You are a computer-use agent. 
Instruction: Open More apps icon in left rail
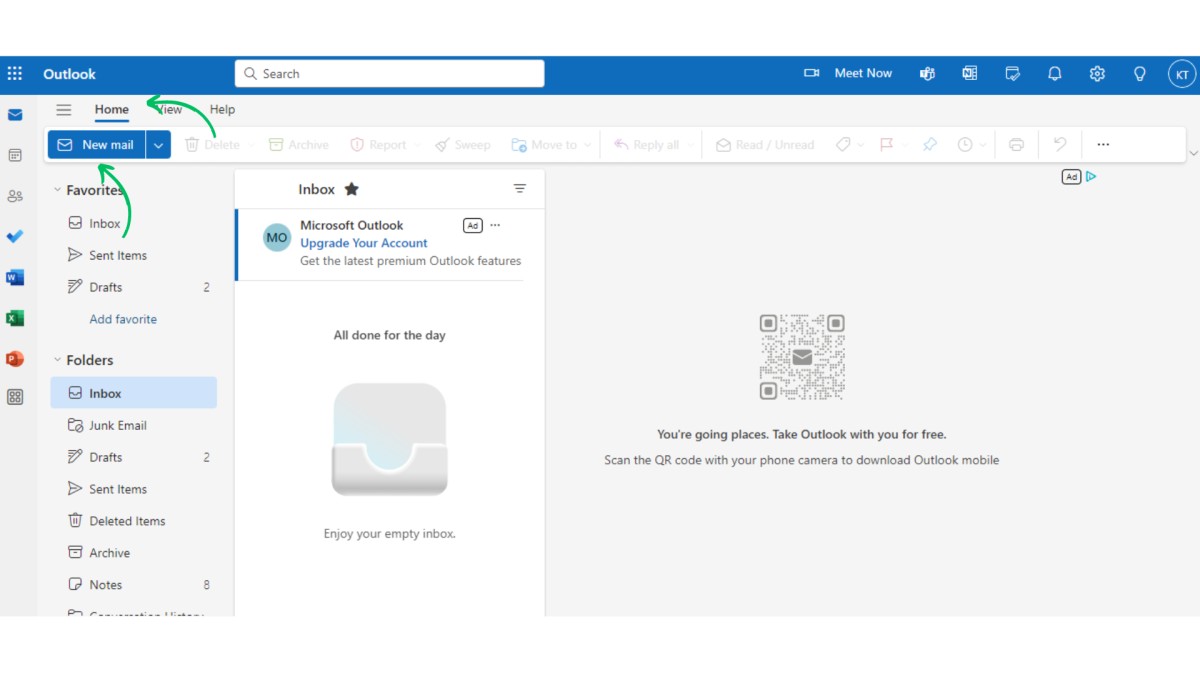[x=15, y=397]
